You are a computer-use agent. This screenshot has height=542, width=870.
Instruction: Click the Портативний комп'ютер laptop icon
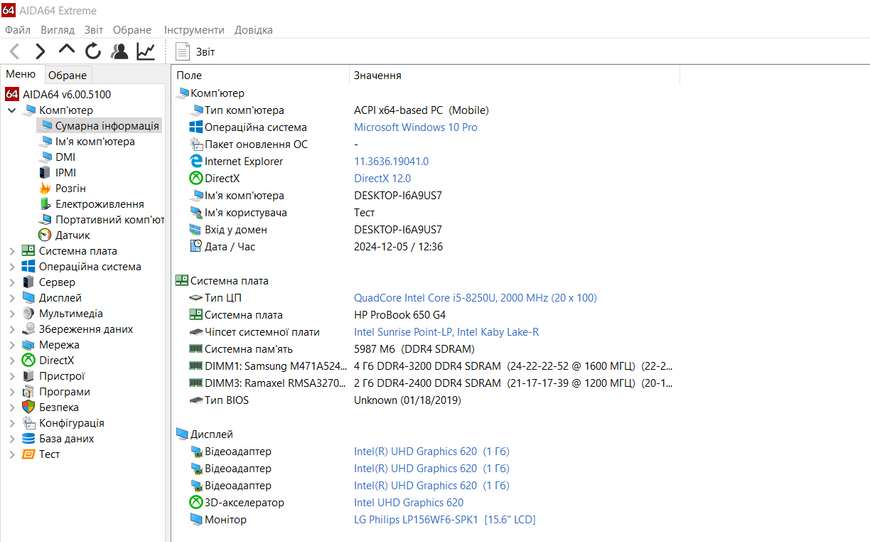click(45, 220)
